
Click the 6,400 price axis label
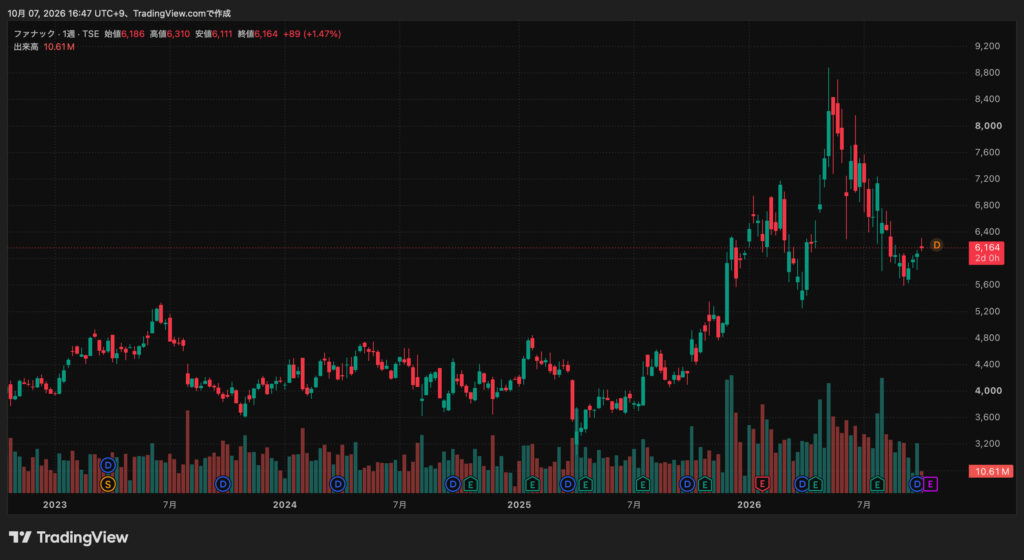987,232
